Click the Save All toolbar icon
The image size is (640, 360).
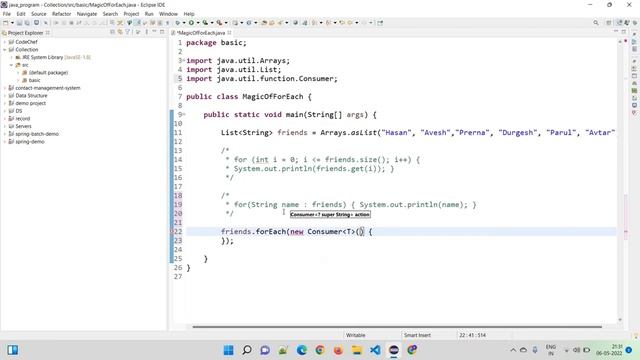pos(27,23)
